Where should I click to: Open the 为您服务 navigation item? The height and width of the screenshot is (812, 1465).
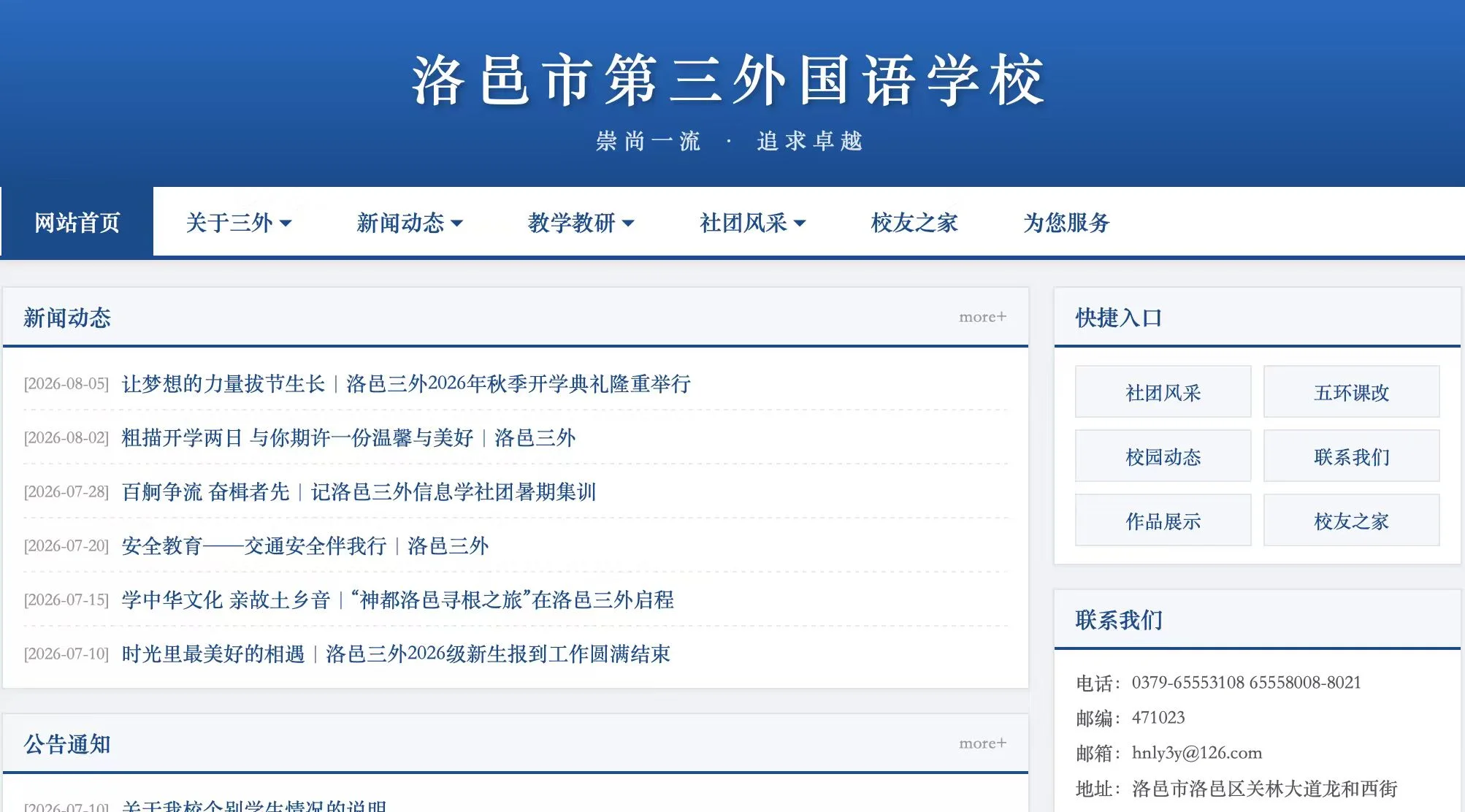1067,222
